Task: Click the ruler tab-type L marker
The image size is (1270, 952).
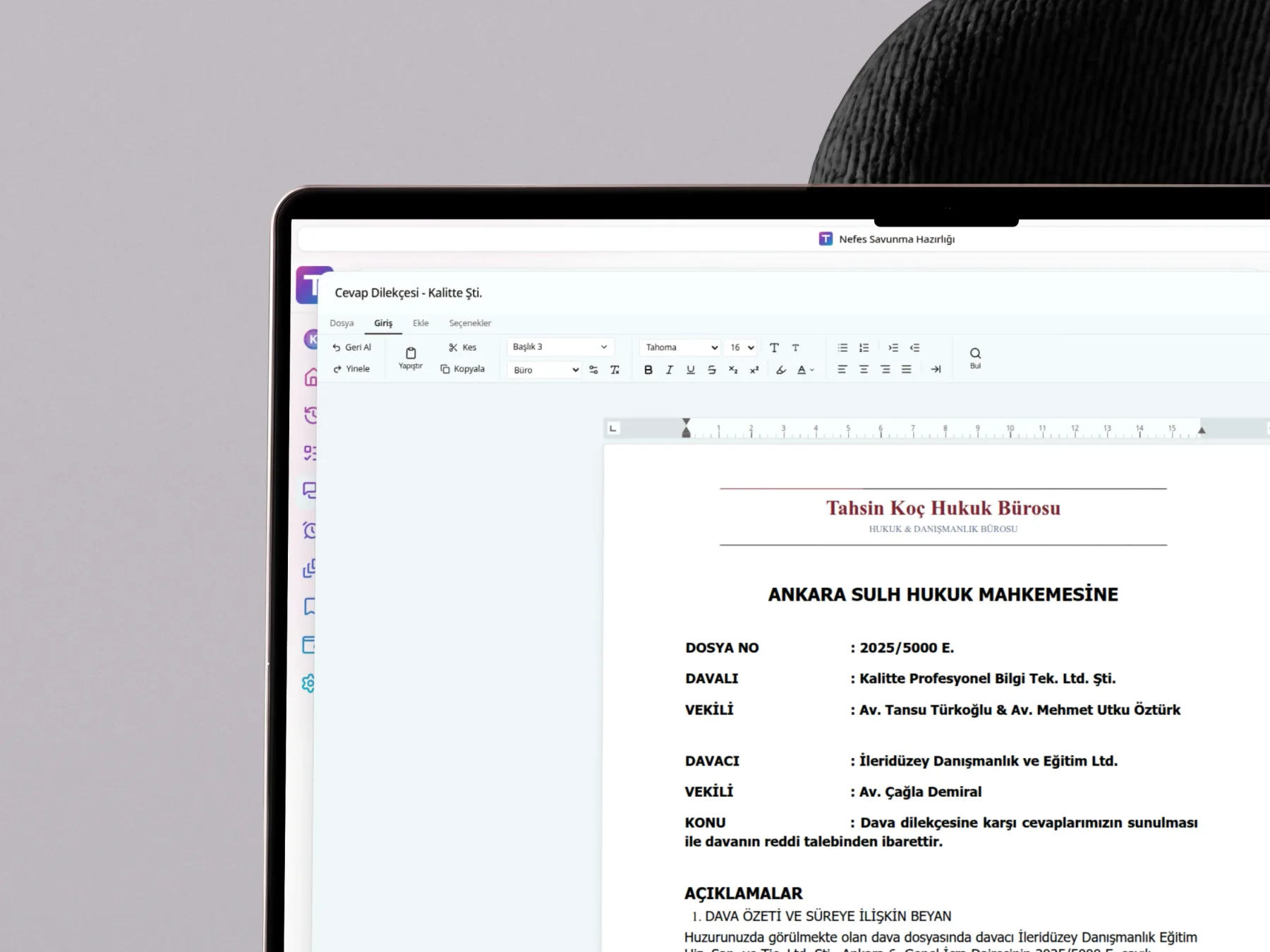Action: pyautogui.click(x=612, y=428)
